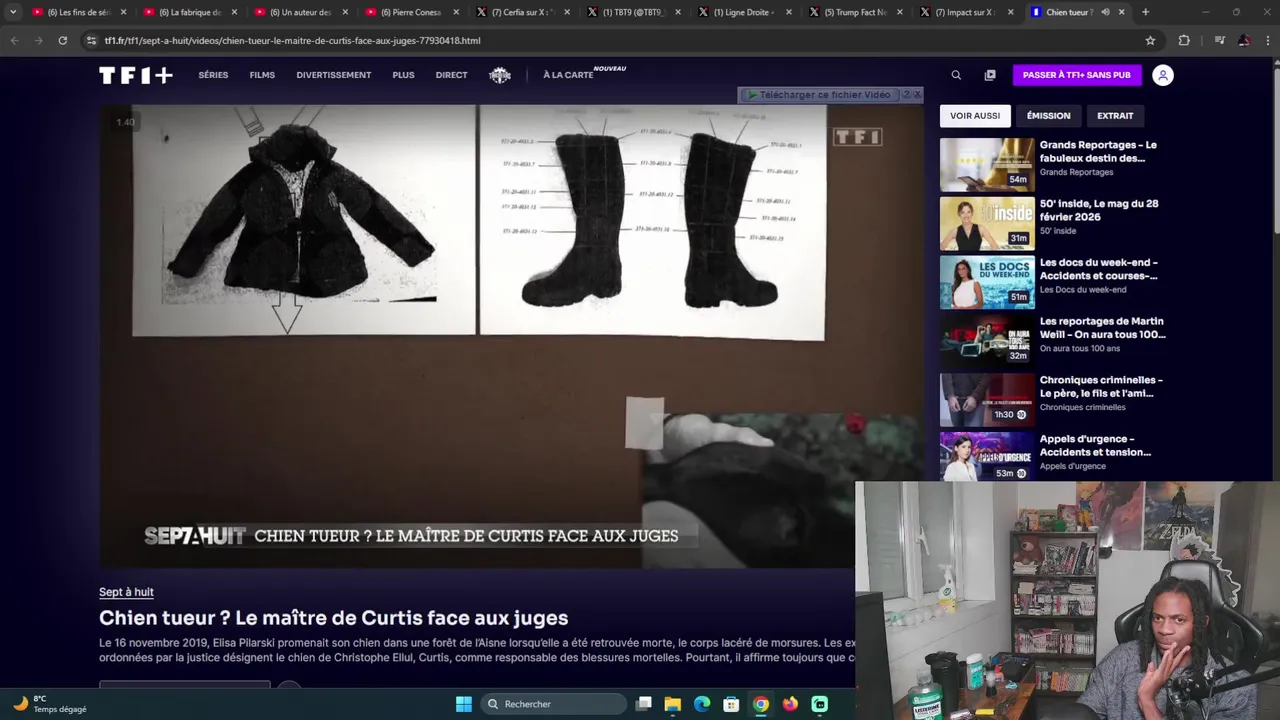Switch to the 'Cerfia sur X' tab
Image resolution: width=1280 pixels, height=720 pixels.
click(522, 12)
